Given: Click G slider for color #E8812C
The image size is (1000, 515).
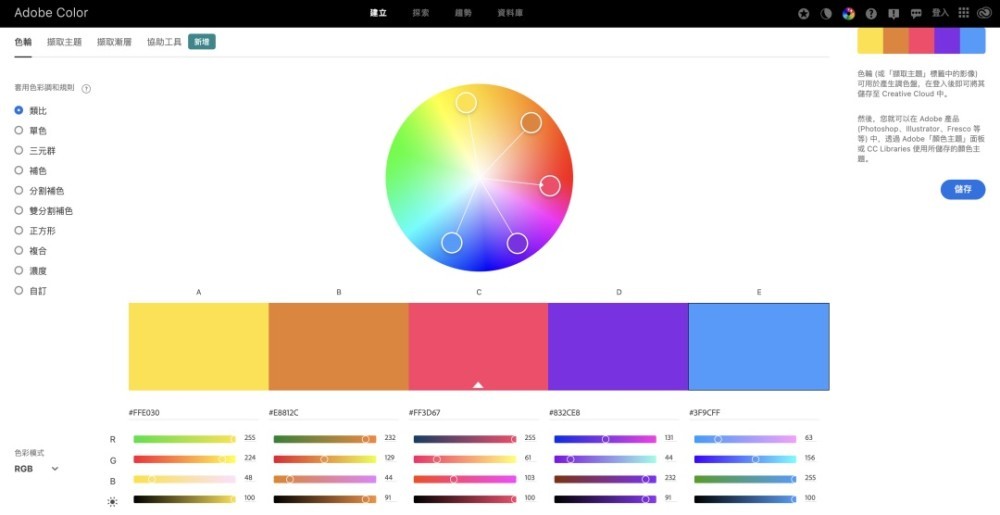Looking at the screenshot, I should [x=325, y=459].
